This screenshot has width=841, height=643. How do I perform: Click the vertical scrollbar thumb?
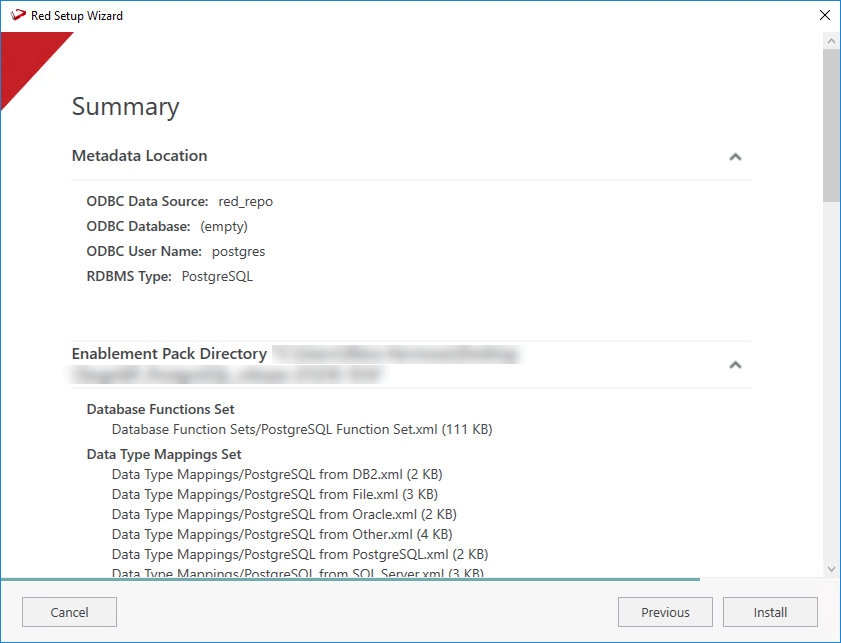coord(830,125)
